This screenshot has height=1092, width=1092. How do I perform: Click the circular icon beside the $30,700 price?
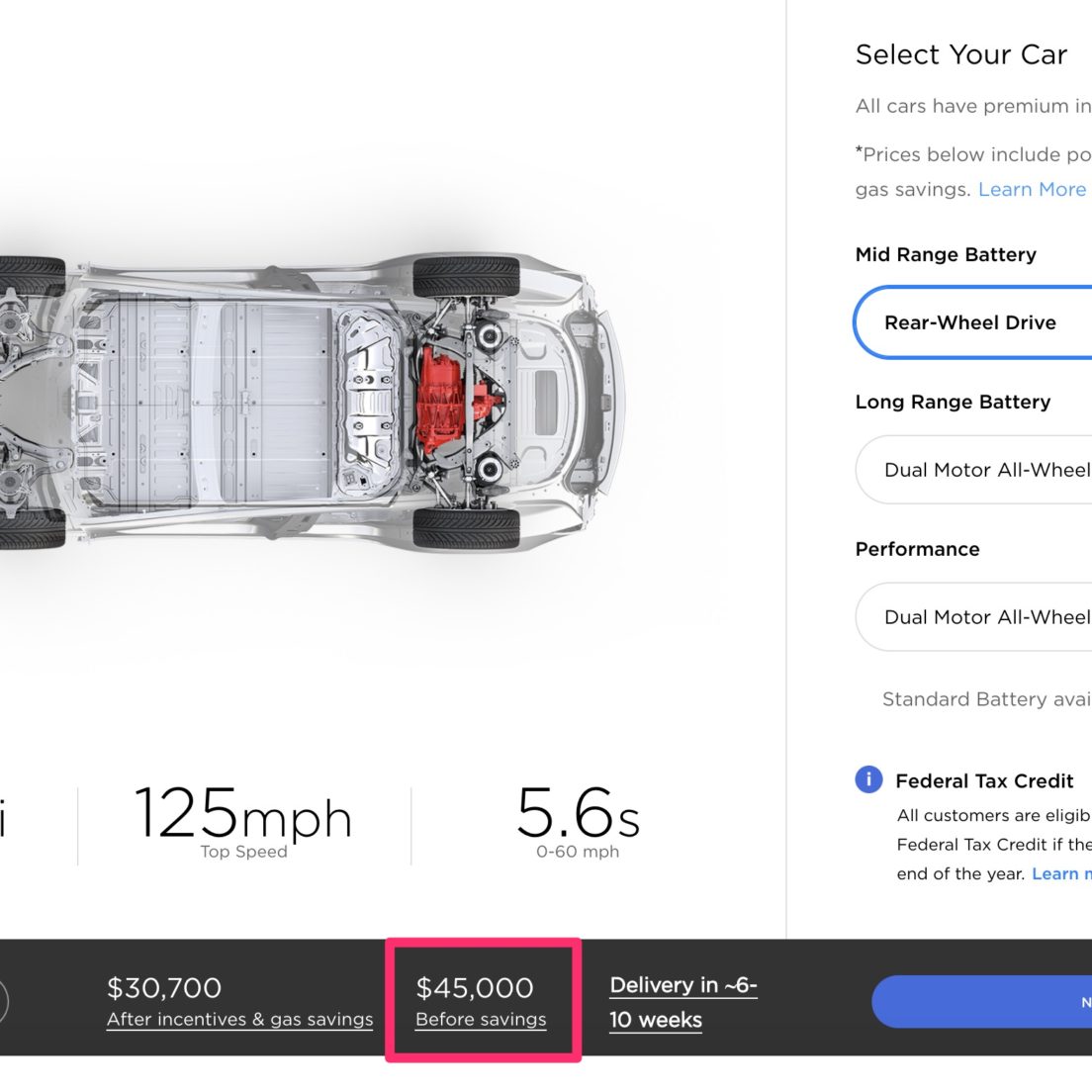[3, 1001]
